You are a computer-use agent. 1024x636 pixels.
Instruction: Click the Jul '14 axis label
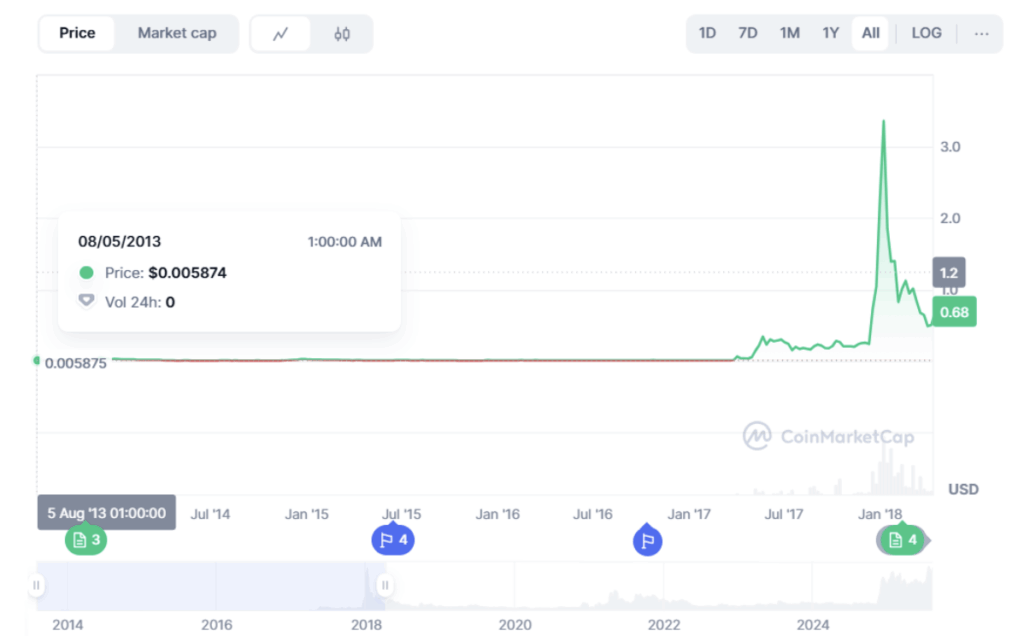[210, 514]
